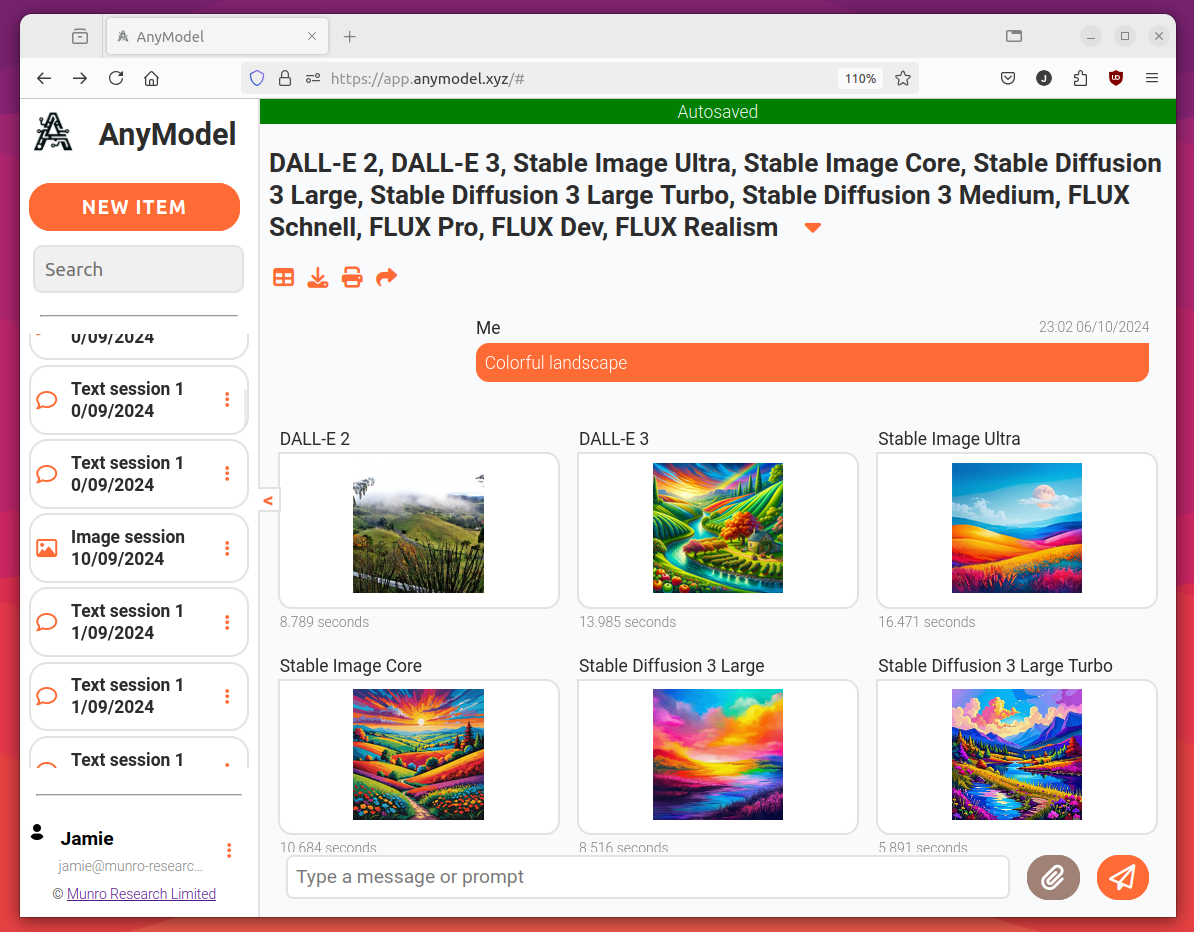Open the Firefox account icon

tap(1044, 78)
